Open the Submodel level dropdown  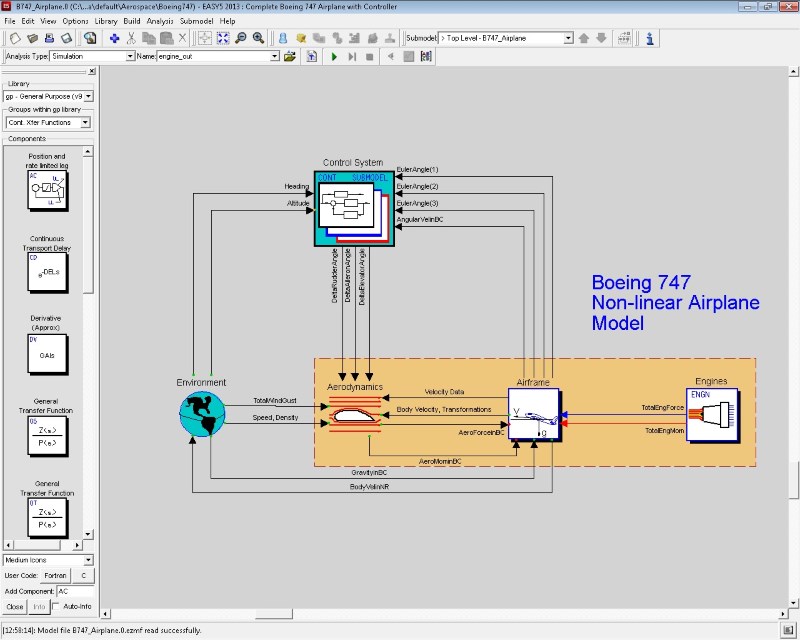pos(568,38)
